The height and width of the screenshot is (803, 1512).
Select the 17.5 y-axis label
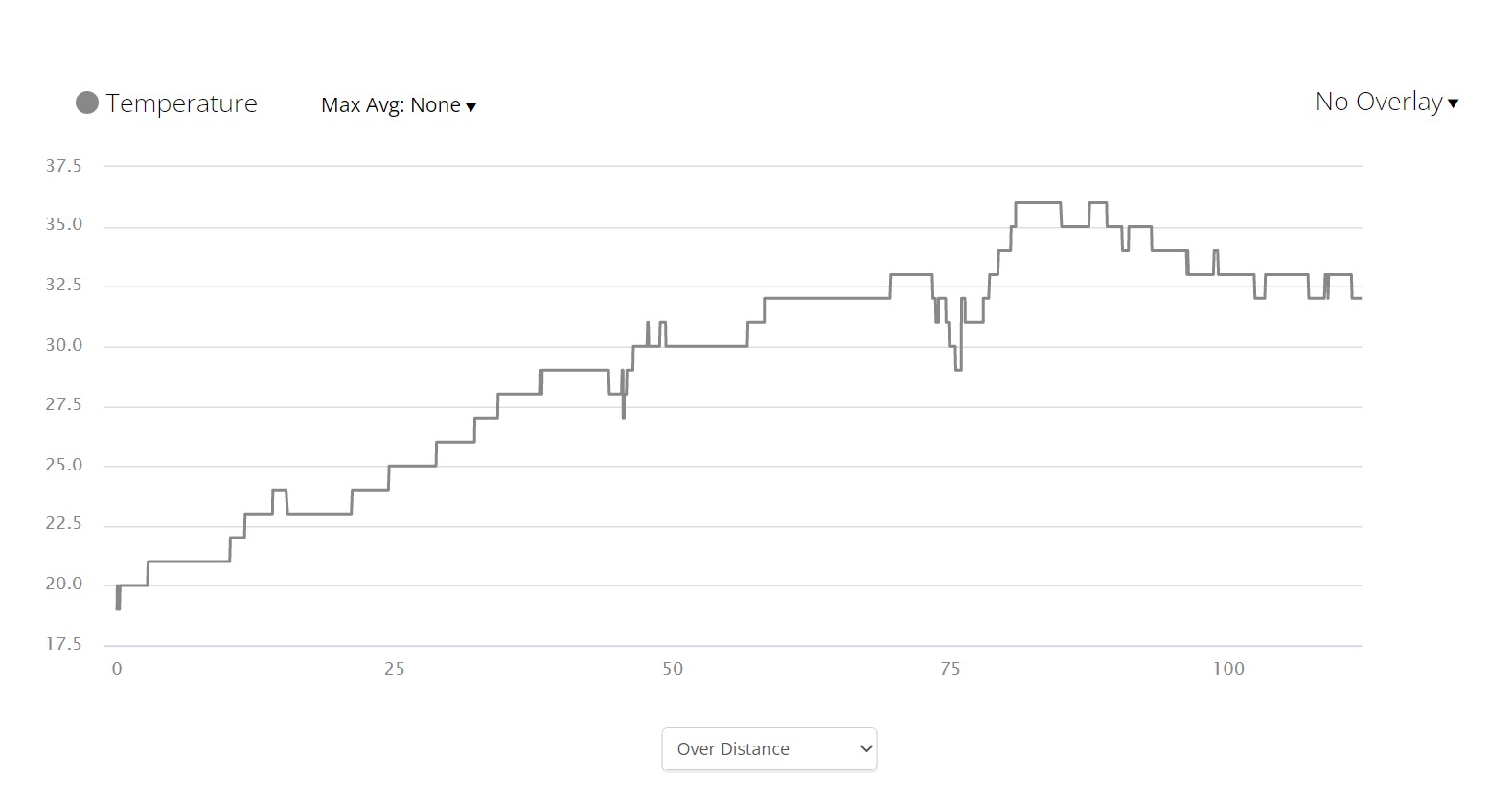pos(64,644)
